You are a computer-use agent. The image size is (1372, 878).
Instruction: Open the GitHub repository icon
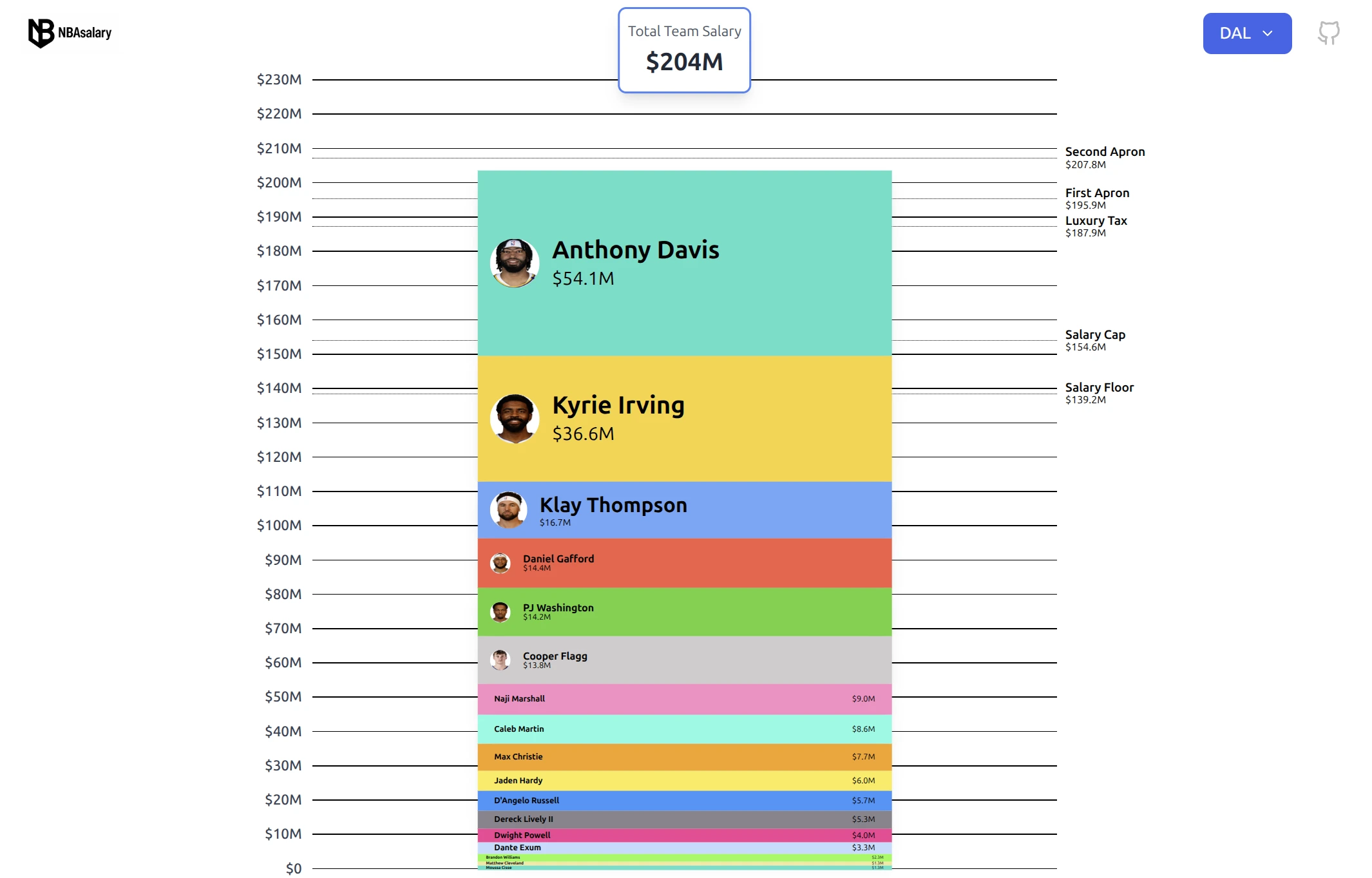coord(1328,33)
